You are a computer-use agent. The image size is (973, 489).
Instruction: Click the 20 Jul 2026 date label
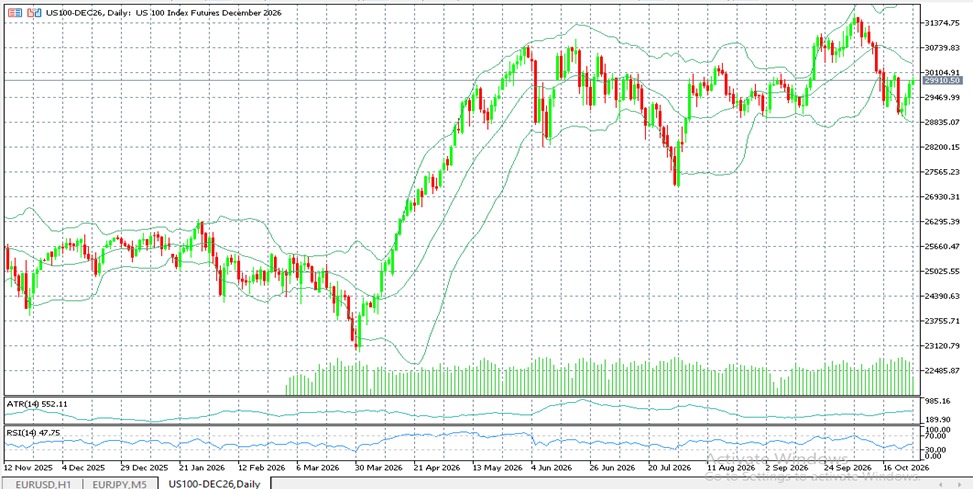(670, 467)
